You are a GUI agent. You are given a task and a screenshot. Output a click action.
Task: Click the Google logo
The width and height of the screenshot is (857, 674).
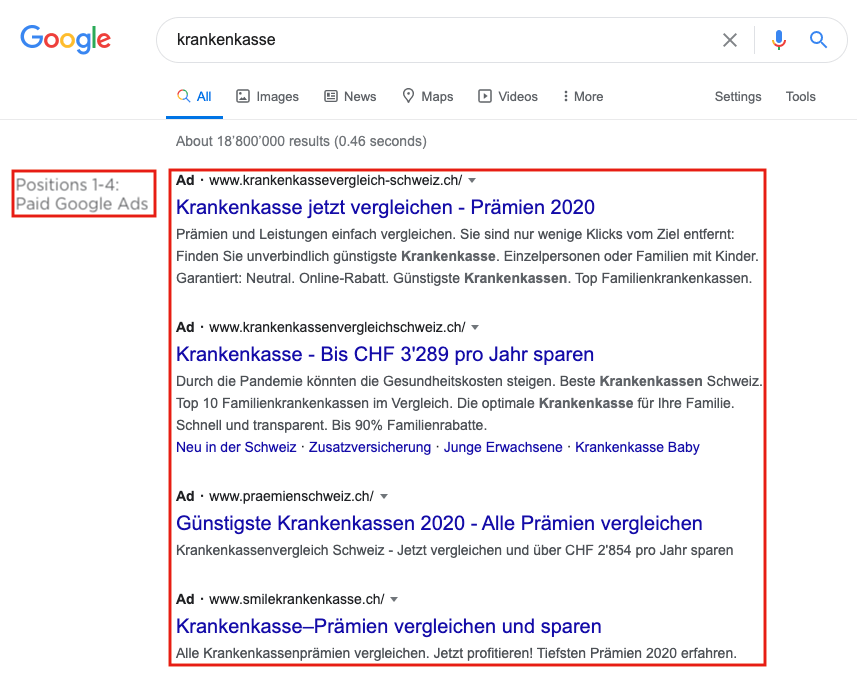(65, 40)
